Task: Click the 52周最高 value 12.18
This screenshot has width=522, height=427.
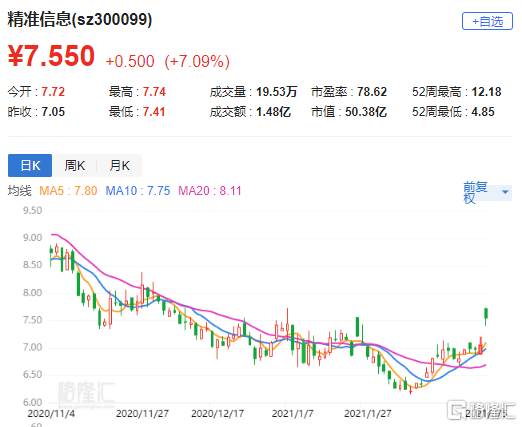Action: click(x=487, y=92)
